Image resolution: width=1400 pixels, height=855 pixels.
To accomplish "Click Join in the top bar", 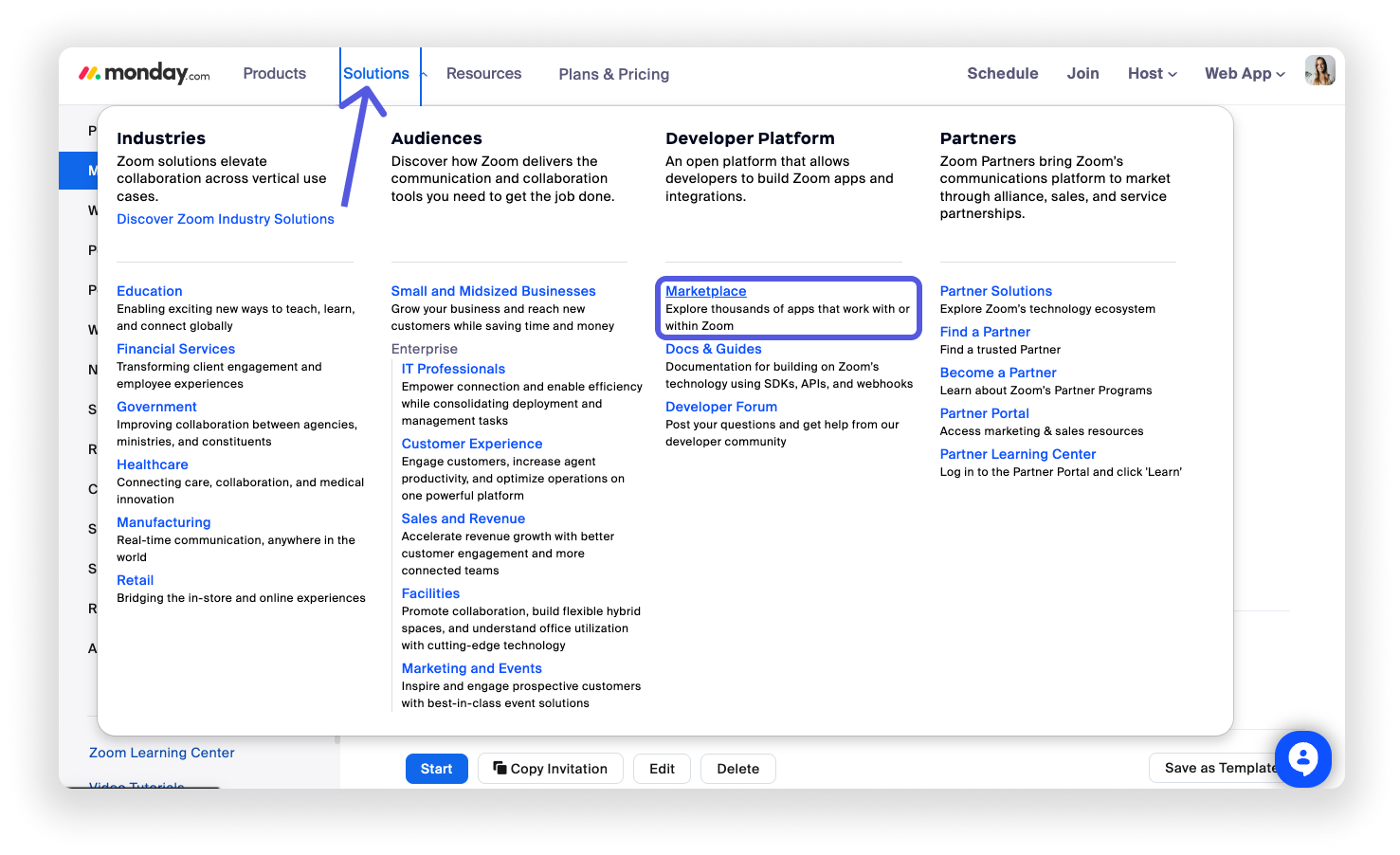I will [x=1082, y=73].
